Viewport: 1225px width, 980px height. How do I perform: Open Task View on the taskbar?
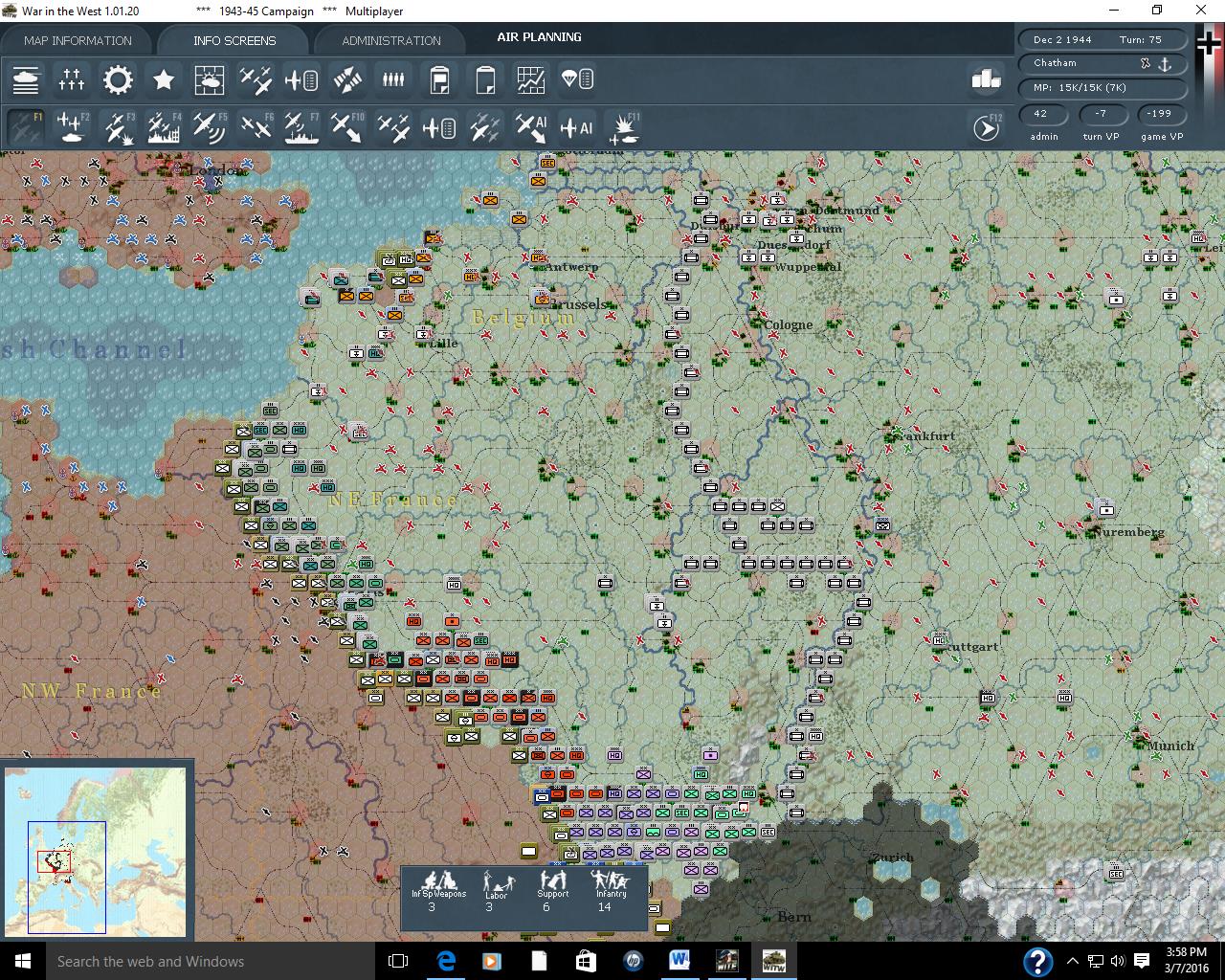pyautogui.click(x=398, y=961)
